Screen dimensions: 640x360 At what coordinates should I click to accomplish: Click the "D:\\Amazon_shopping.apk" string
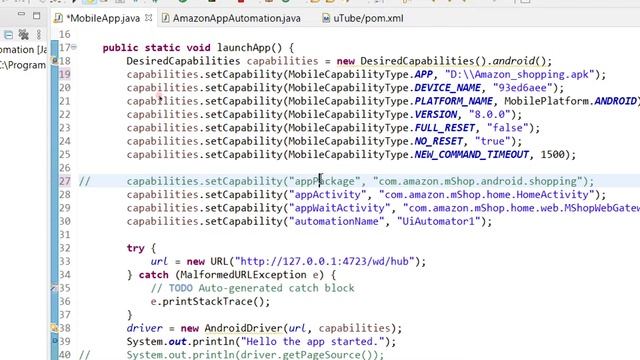pyautogui.click(x=520, y=75)
